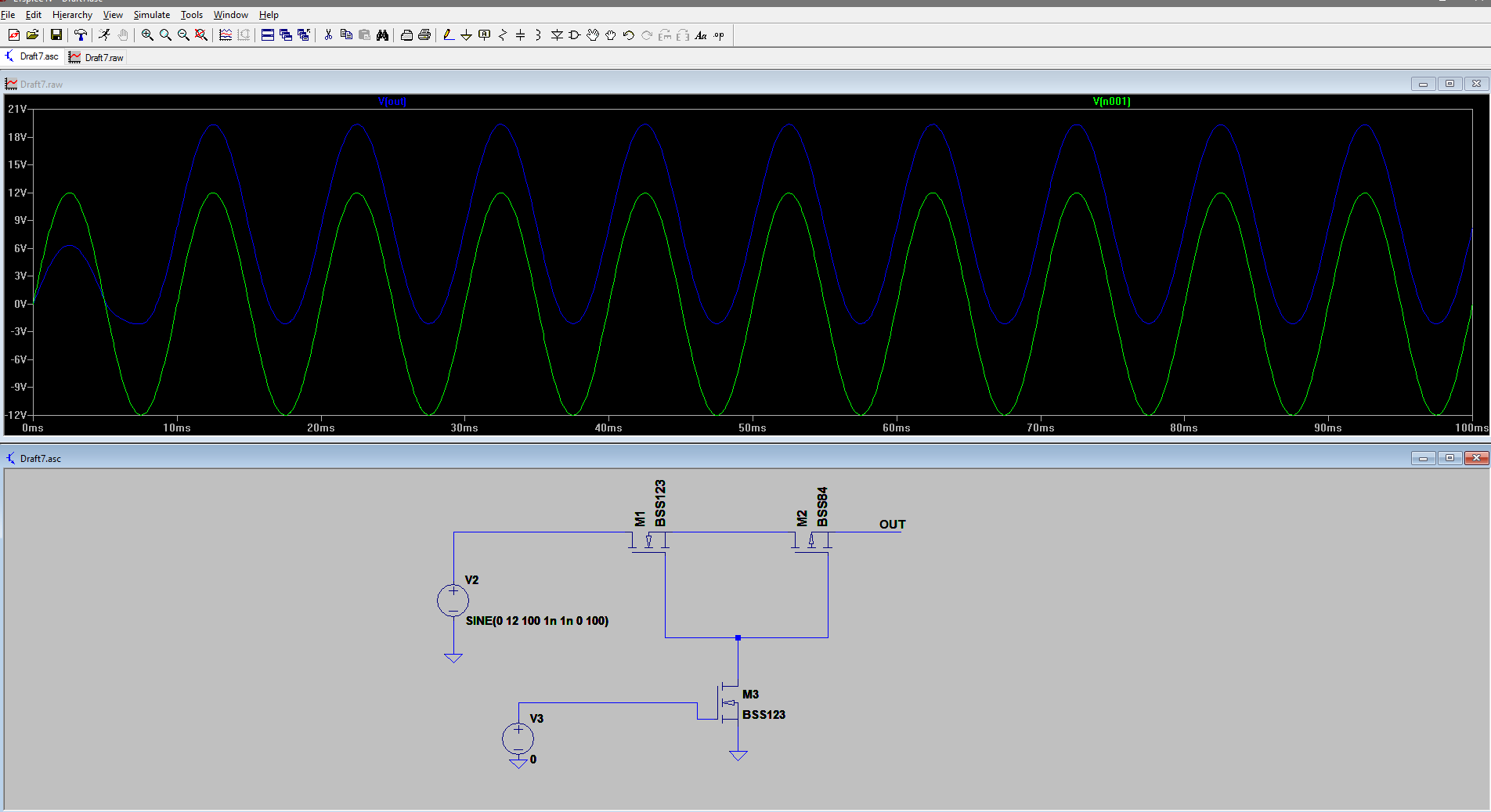Image resolution: width=1491 pixels, height=812 pixels.
Task: Tile windows with the tile icon
Action: (267, 34)
